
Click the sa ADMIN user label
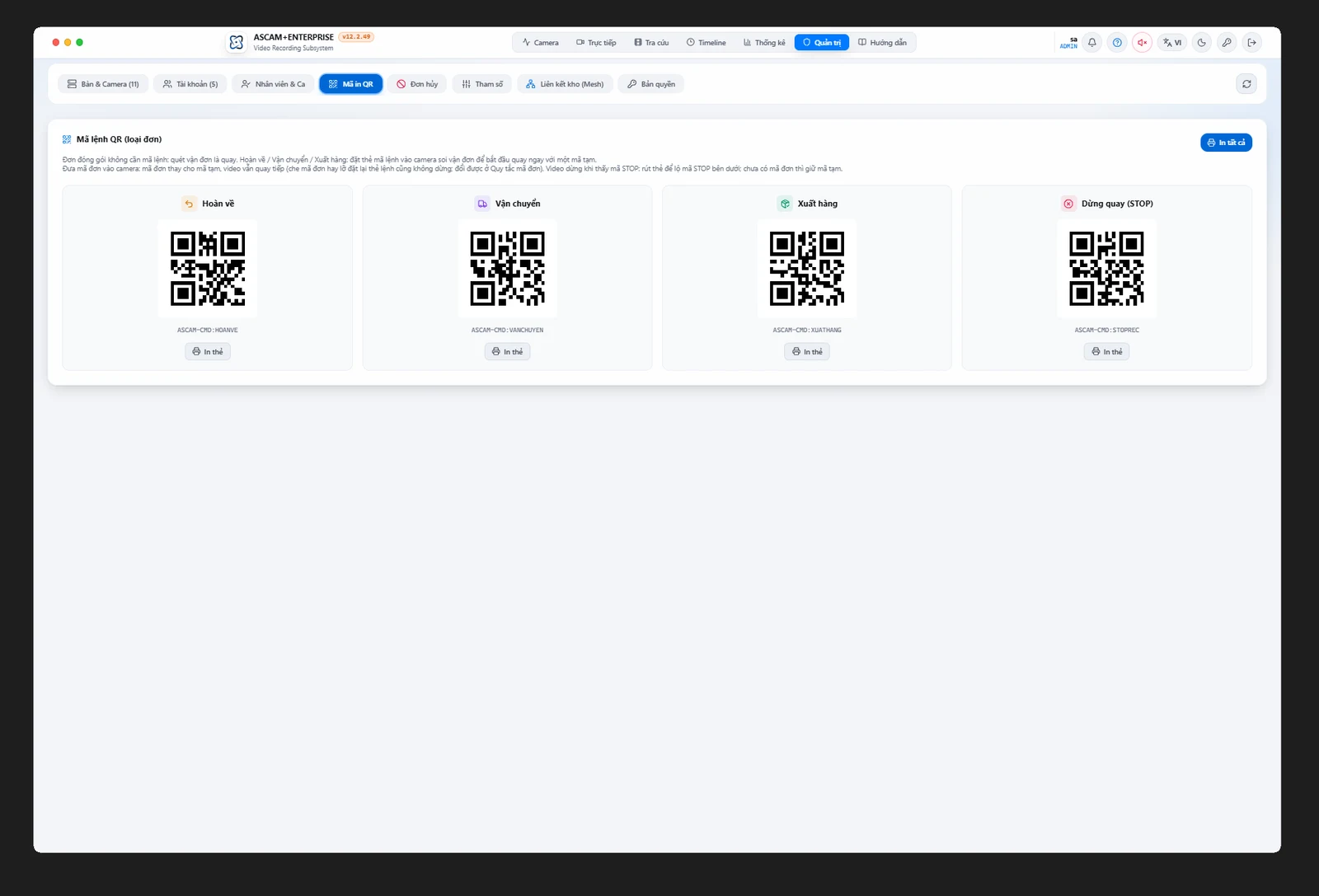1069,43
